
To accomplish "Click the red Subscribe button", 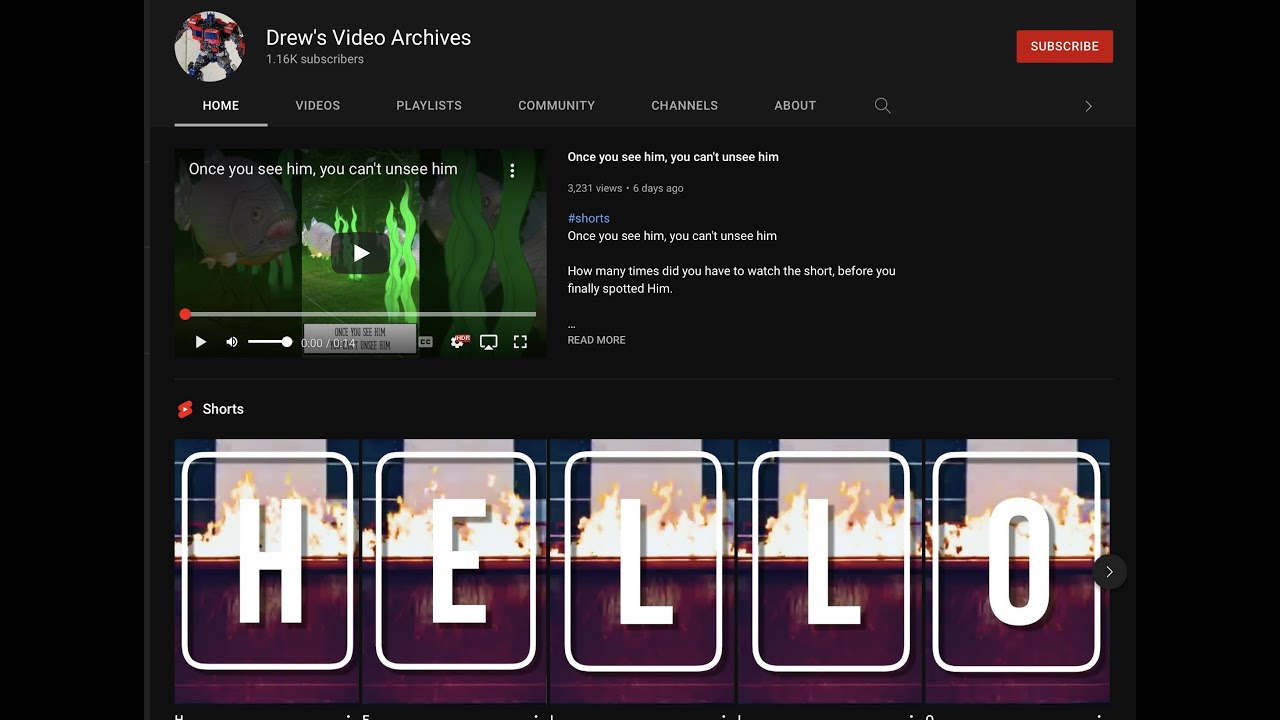I will tap(1064, 46).
